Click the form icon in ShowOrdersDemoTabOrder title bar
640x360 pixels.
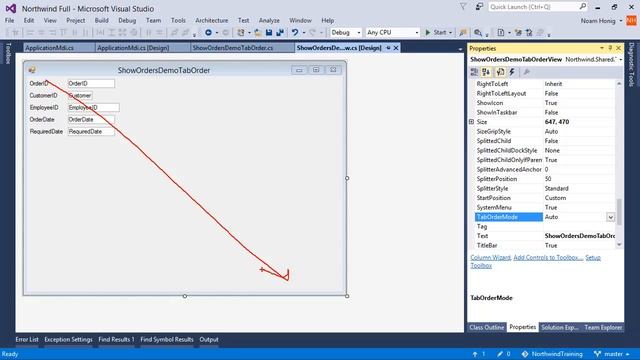click(32, 70)
